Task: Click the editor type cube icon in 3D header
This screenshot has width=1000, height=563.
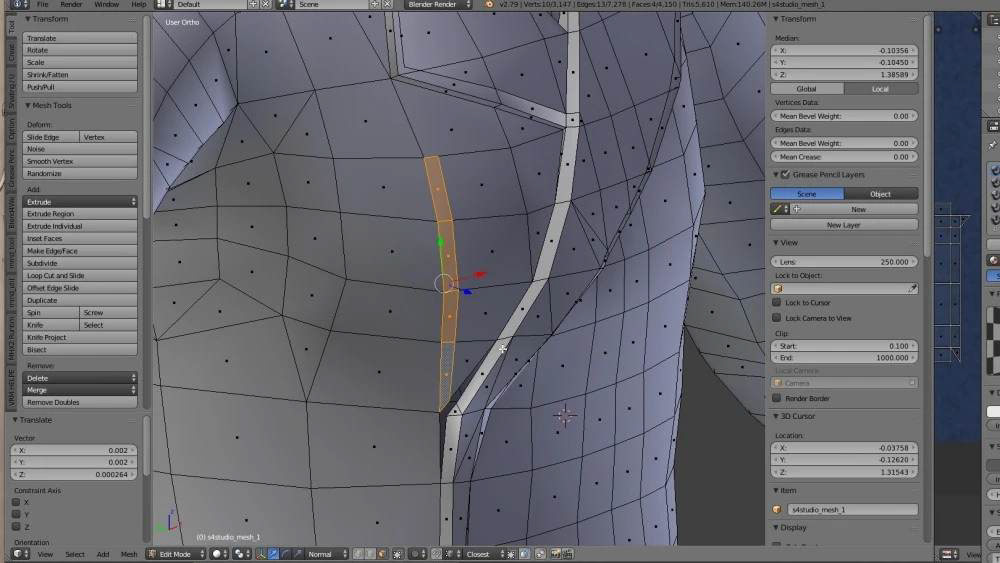Action: 18,554
